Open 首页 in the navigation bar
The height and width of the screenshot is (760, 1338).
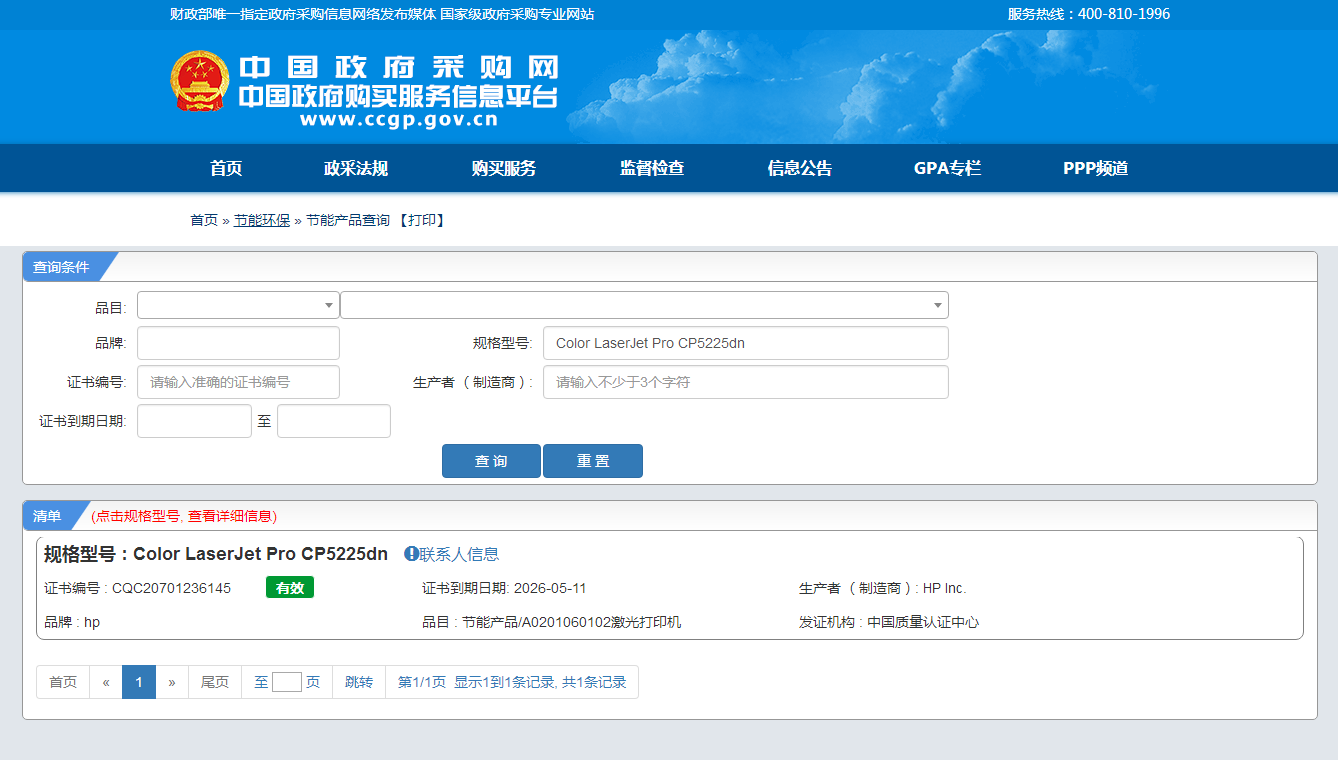(226, 168)
